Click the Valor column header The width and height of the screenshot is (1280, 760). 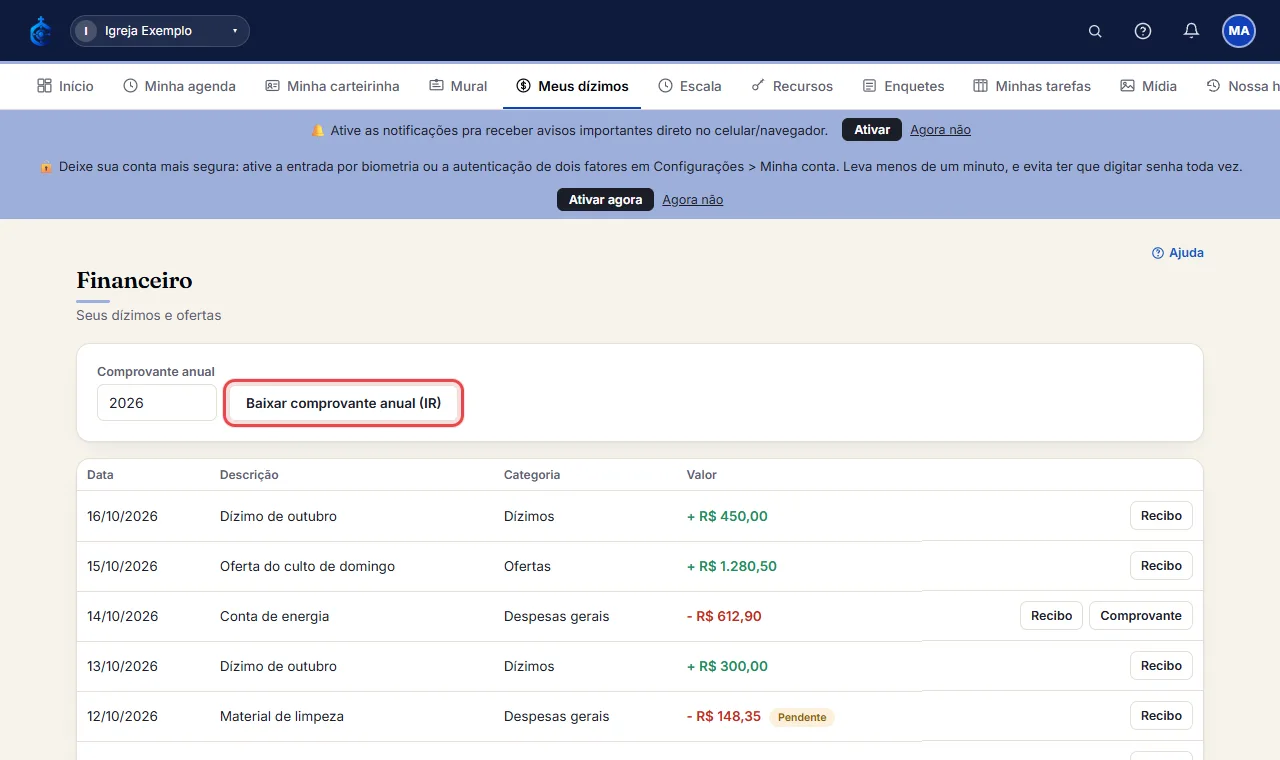click(x=702, y=475)
